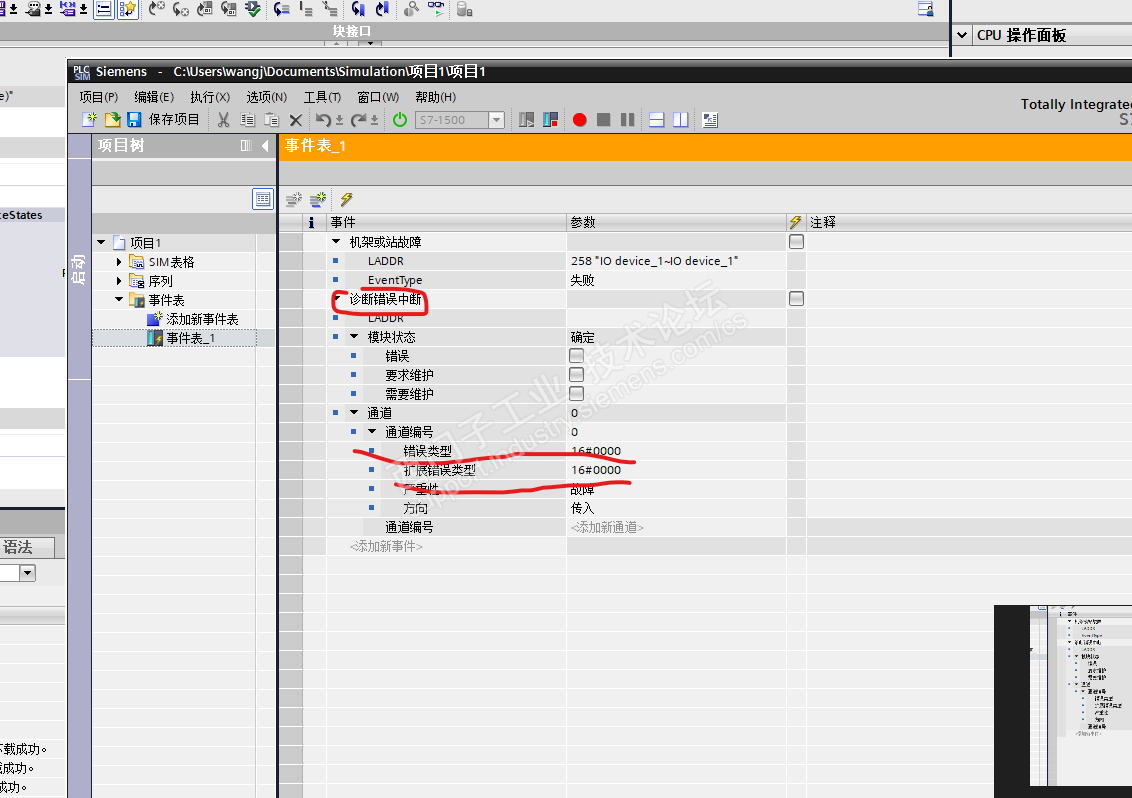Open the 工具(T) menu
The height and width of the screenshot is (798, 1132).
tap(322, 97)
